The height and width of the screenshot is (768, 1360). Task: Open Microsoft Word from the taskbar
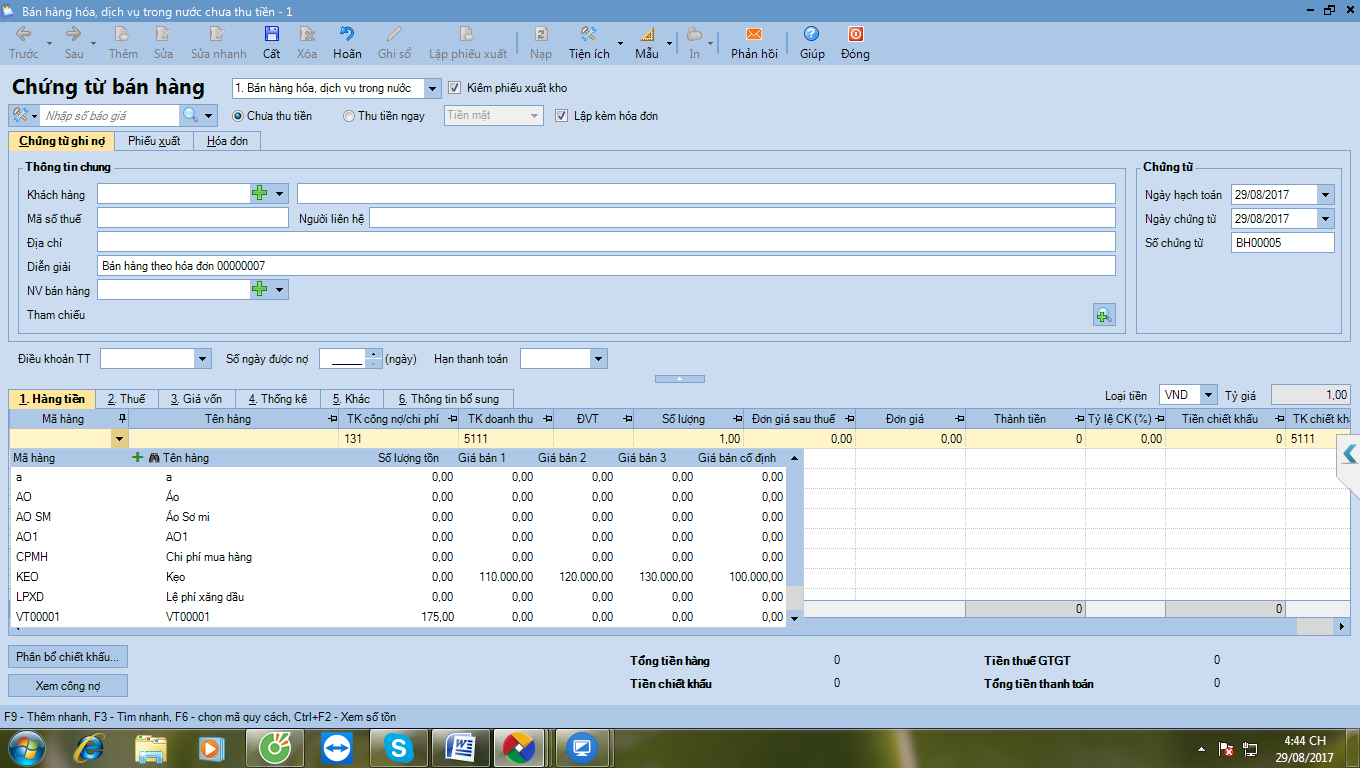[x=463, y=747]
